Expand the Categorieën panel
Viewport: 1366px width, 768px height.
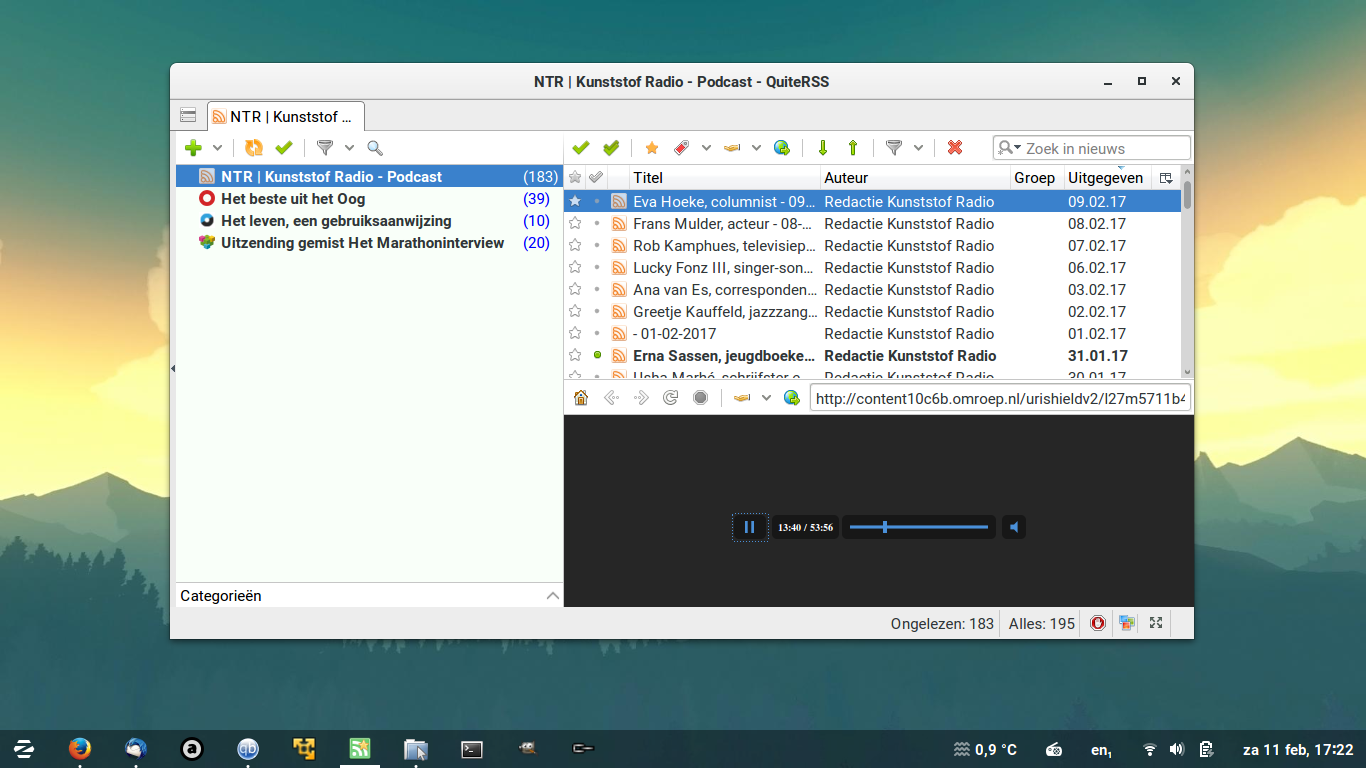[x=553, y=595]
